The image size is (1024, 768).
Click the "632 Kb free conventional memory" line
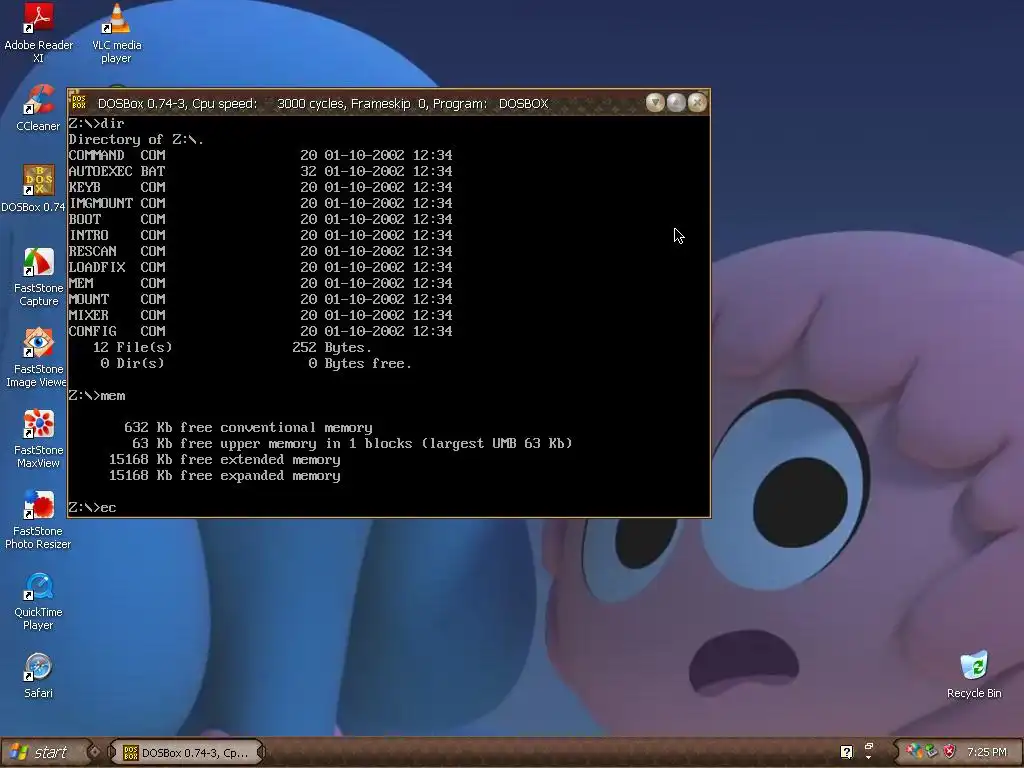tap(248, 428)
